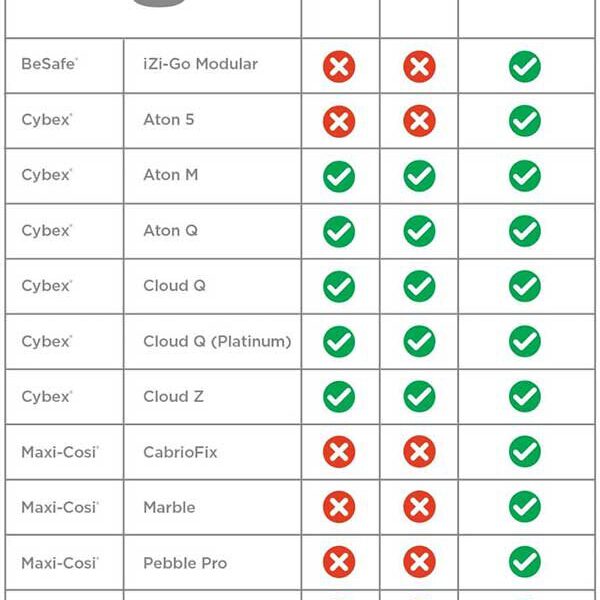This screenshot has height=600, width=600.
Task: Select the Pebble Pro model text
Action: pos(185,563)
